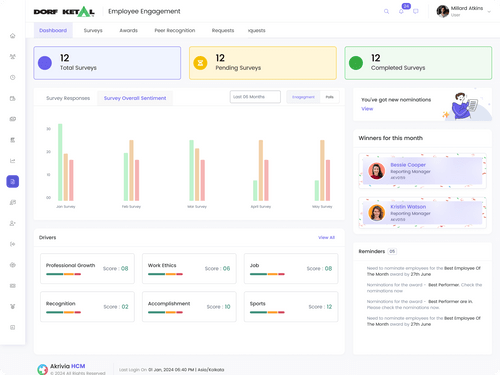Open the clock icon in sidebar
The height and width of the screenshot is (375, 500).
point(13,77)
